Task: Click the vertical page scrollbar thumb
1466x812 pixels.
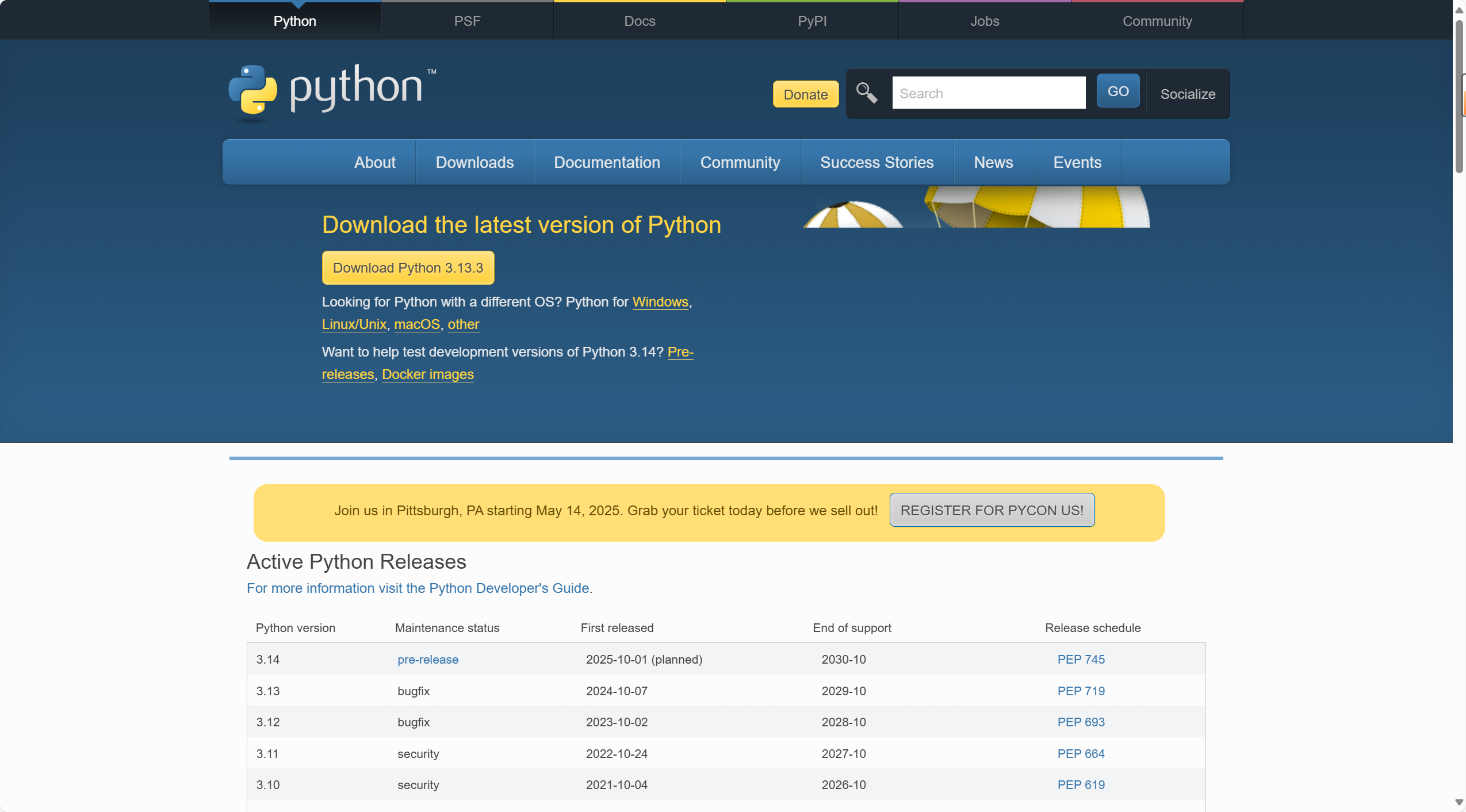Action: pos(1459,98)
